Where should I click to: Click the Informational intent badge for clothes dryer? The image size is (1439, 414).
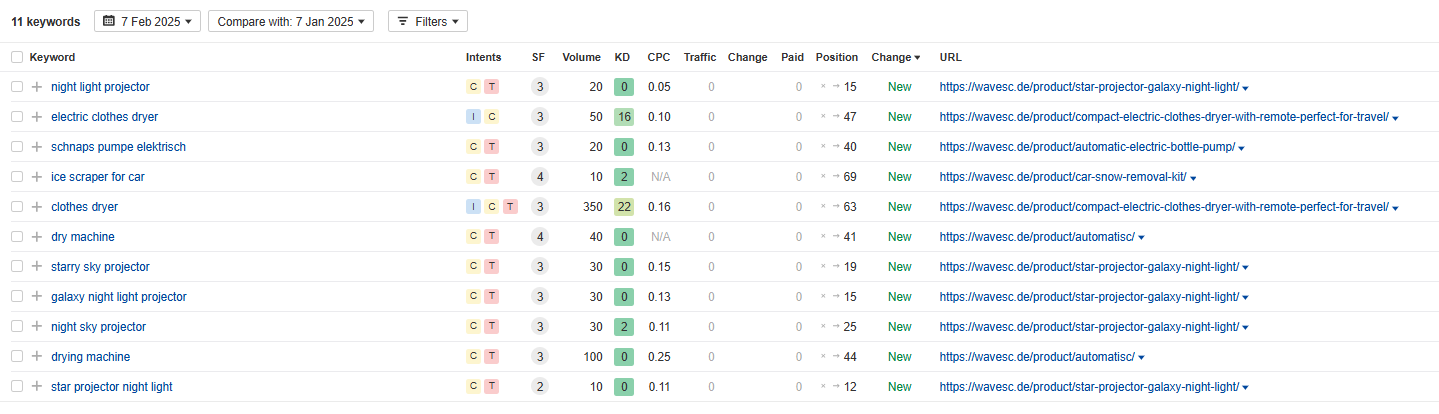(473, 207)
